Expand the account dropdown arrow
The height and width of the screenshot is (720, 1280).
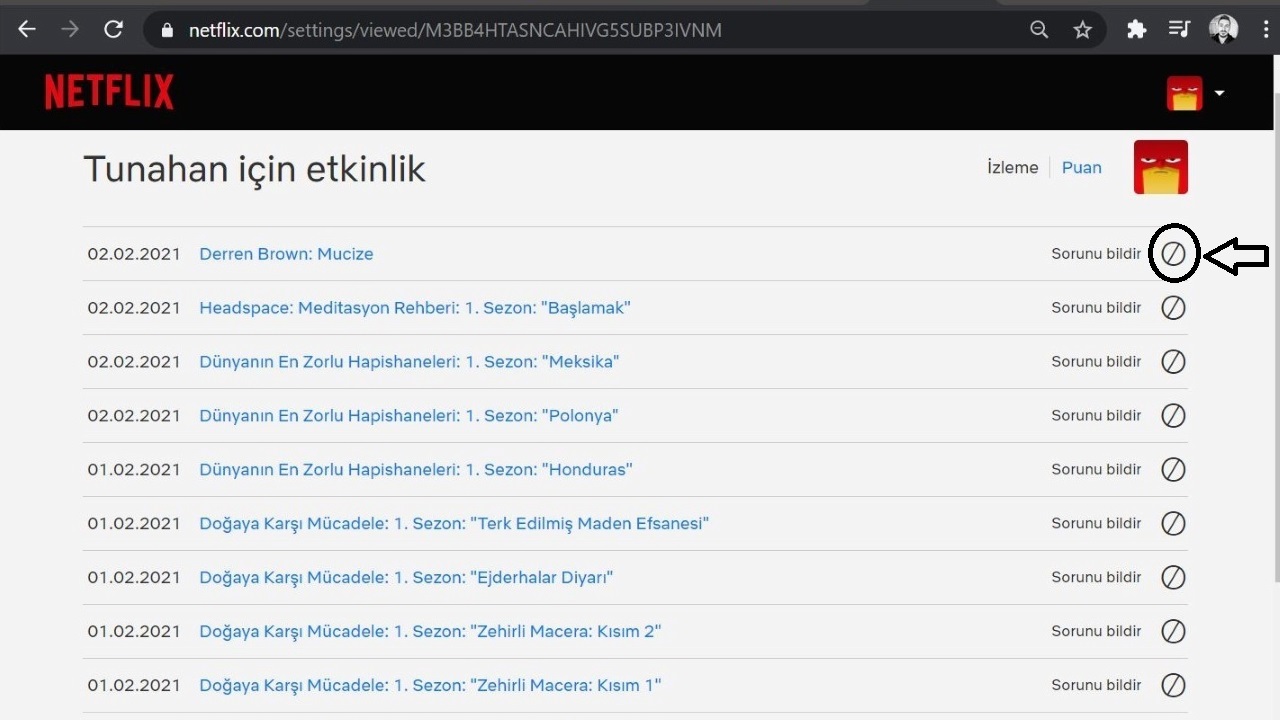(1219, 93)
